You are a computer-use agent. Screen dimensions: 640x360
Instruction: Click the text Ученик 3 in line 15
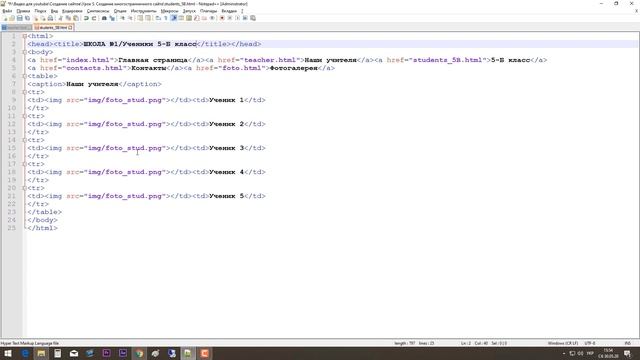227,148
